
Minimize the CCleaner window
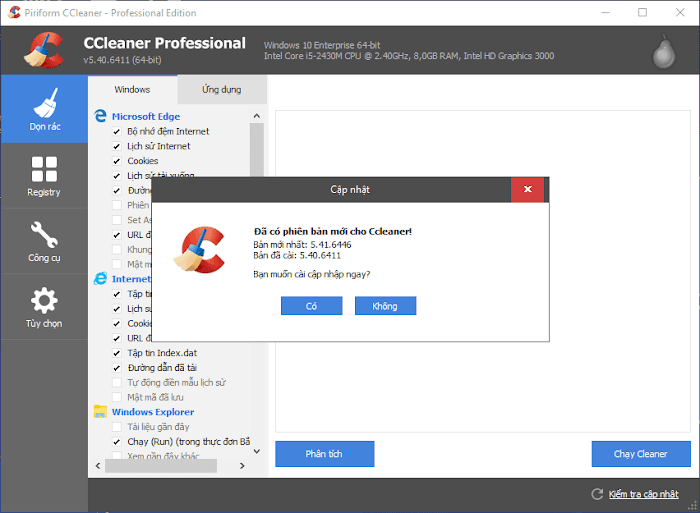(x=605, y=13)
